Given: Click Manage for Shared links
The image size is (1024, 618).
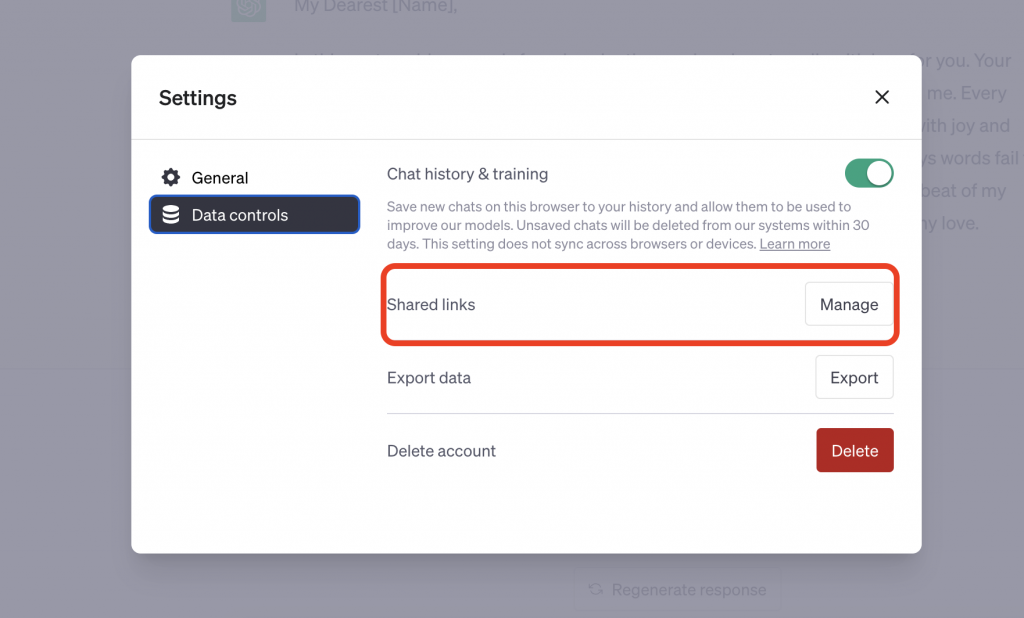Looking at the screenshot, I should click(849, 304).
